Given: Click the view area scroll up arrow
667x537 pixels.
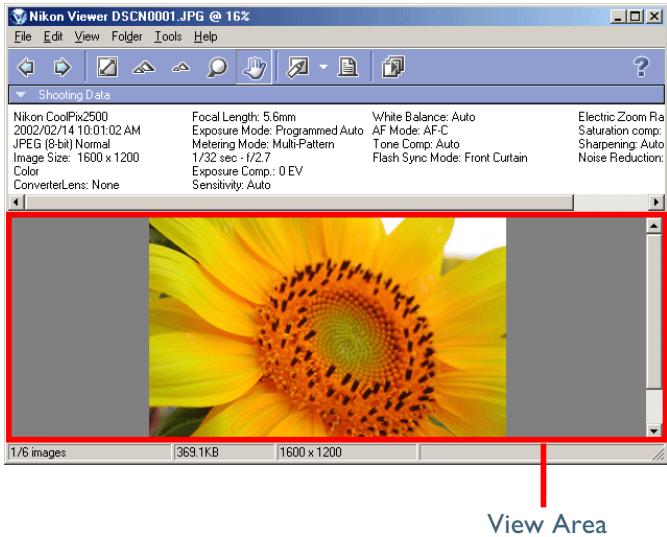Looking at the screenshot, I should pyautogui.click(x=653, y=225).
